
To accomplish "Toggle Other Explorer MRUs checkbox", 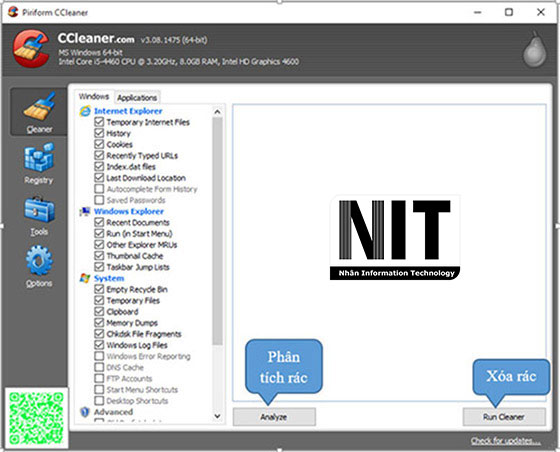I will (99, 244).
